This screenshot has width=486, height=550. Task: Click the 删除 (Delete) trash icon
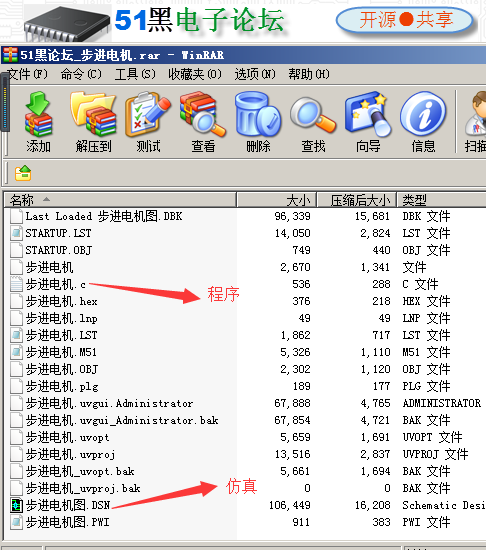coord(258,121)
